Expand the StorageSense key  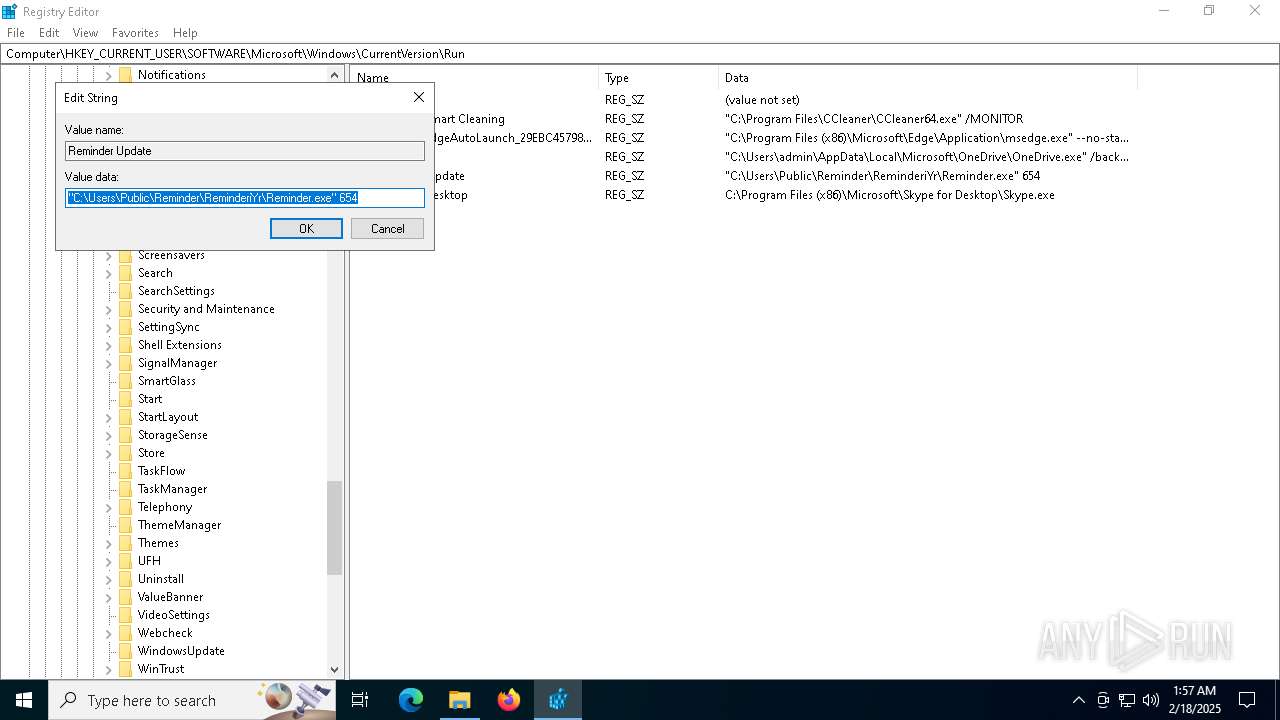(x=109, y=435)
